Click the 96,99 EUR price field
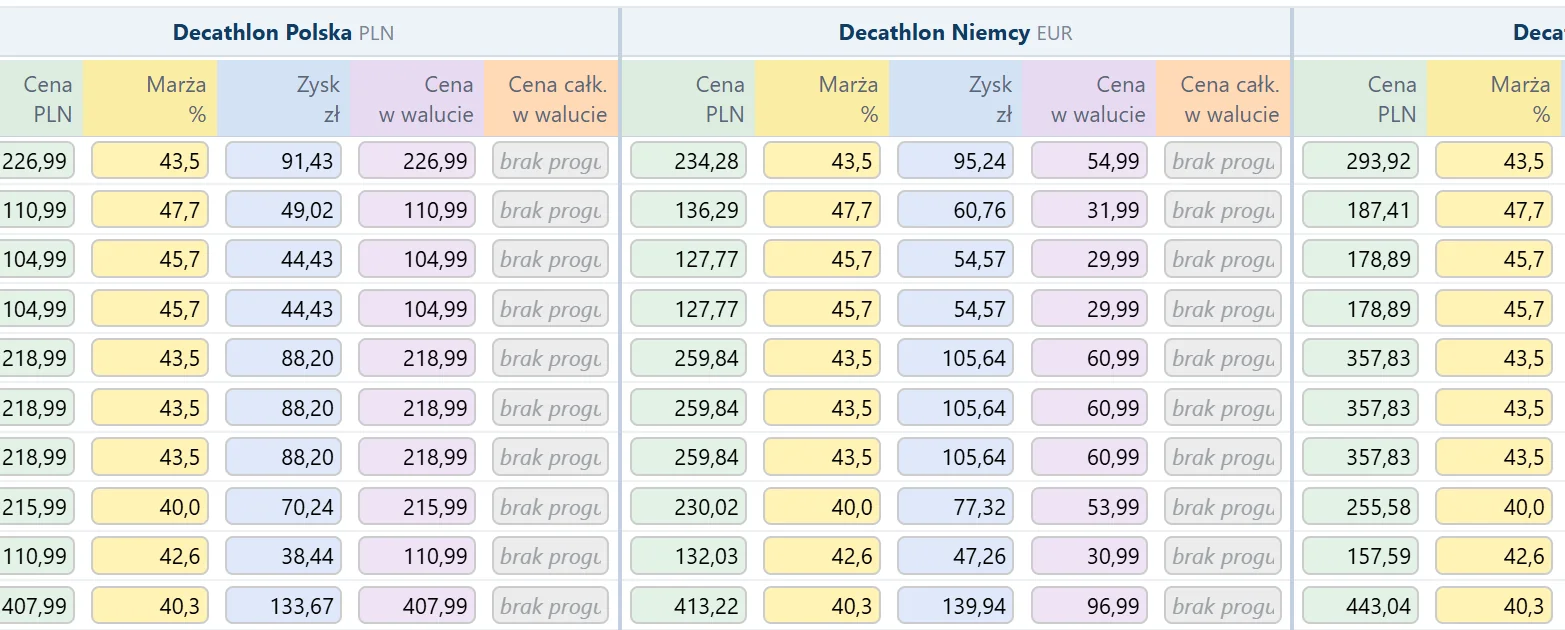This screenshot has width=1565, height=630. tap(1089, 606)
